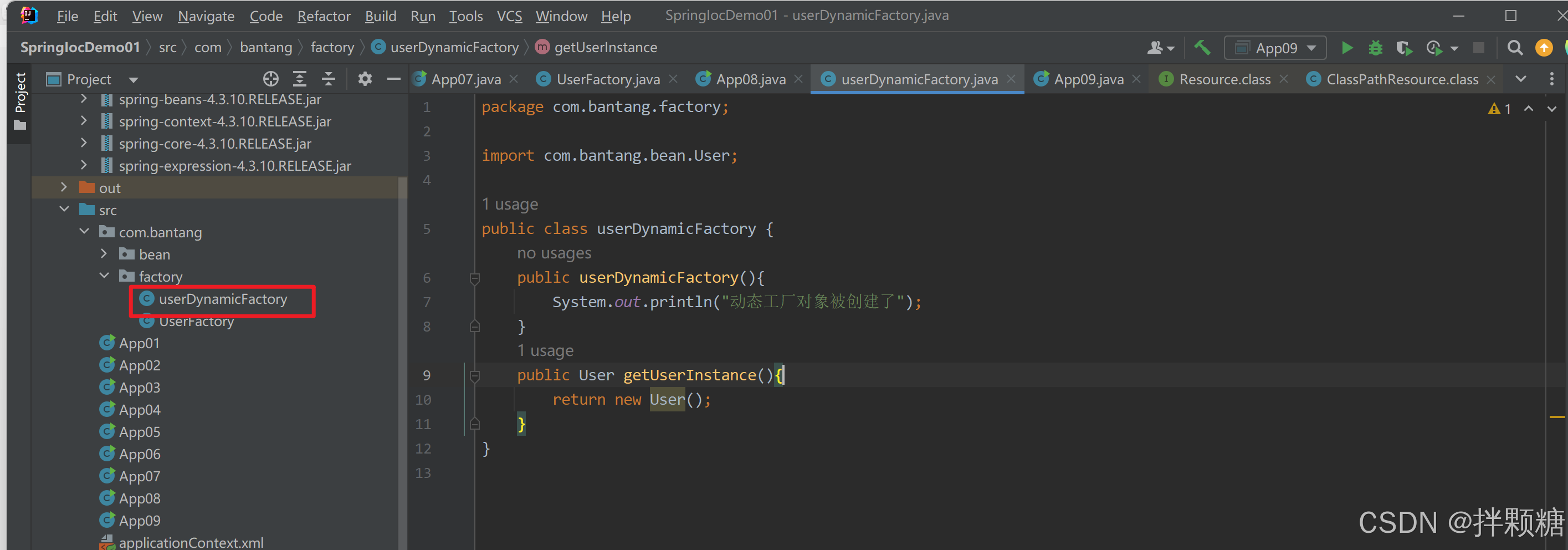This screenshot has height=550, width=1568.
Task: Click the SpringIocDemo01 breadcrumb
Action: tap(80, 48)
